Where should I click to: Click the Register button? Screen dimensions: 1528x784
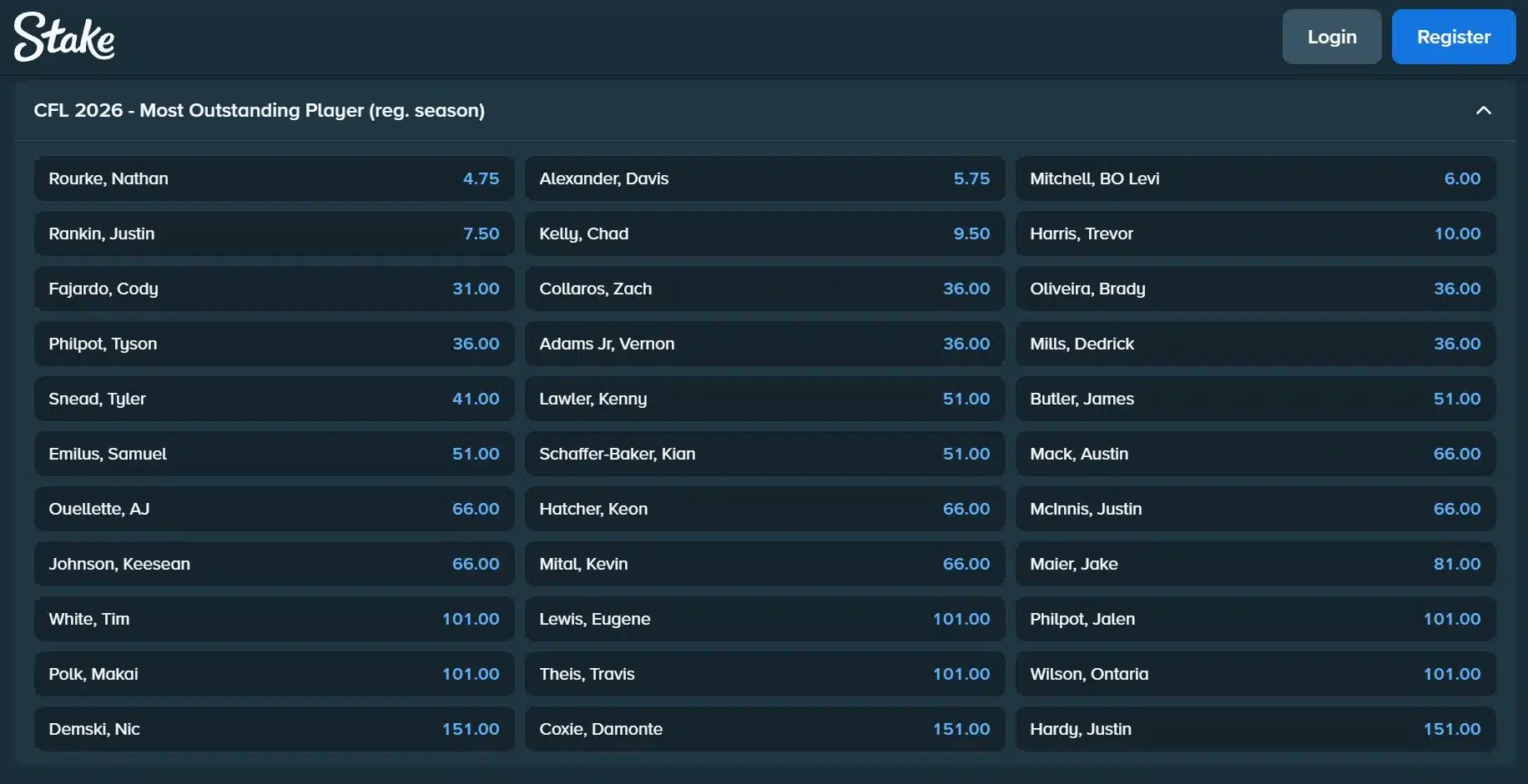pyautogui.click(x=1454, y=37)
